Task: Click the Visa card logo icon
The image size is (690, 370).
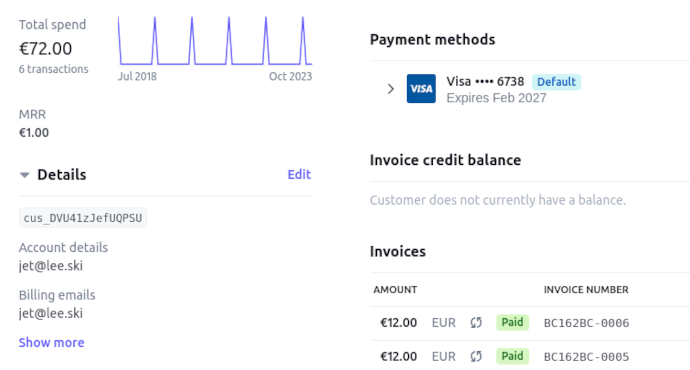Action: tap(421, 88)
